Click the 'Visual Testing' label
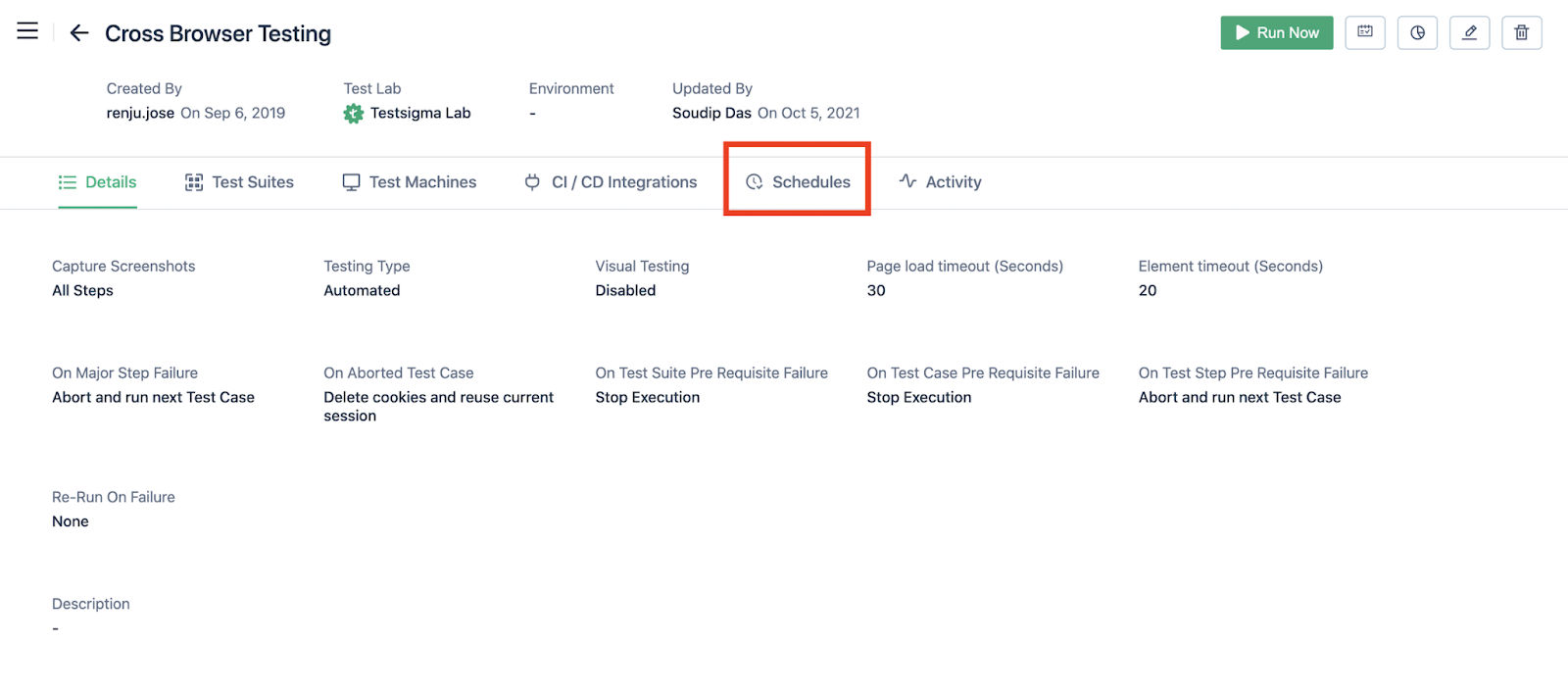Viewport: 1568px width, 692px height. coord(642,266)
